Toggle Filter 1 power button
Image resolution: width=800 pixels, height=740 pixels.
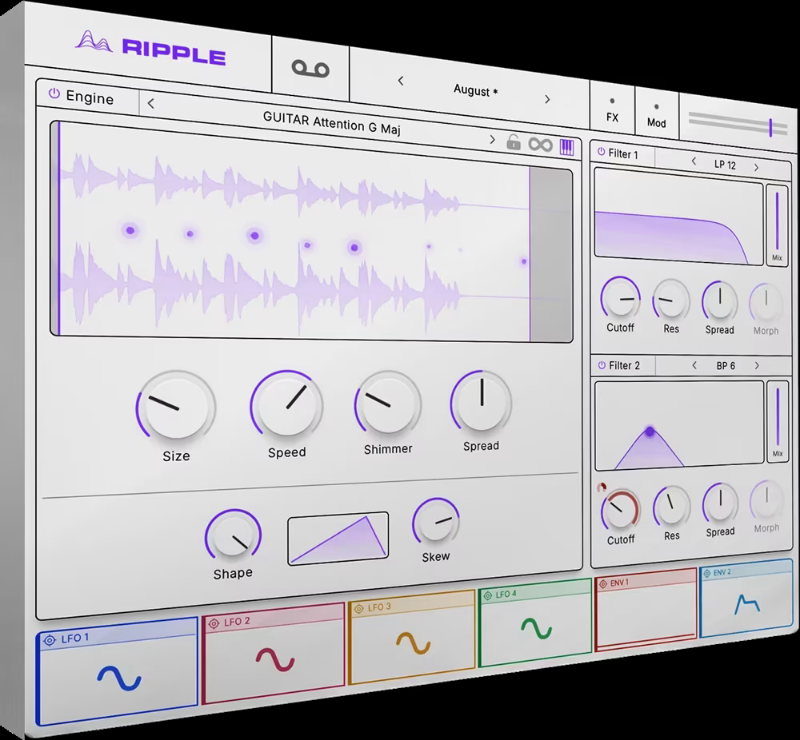[x=601, y=152]
